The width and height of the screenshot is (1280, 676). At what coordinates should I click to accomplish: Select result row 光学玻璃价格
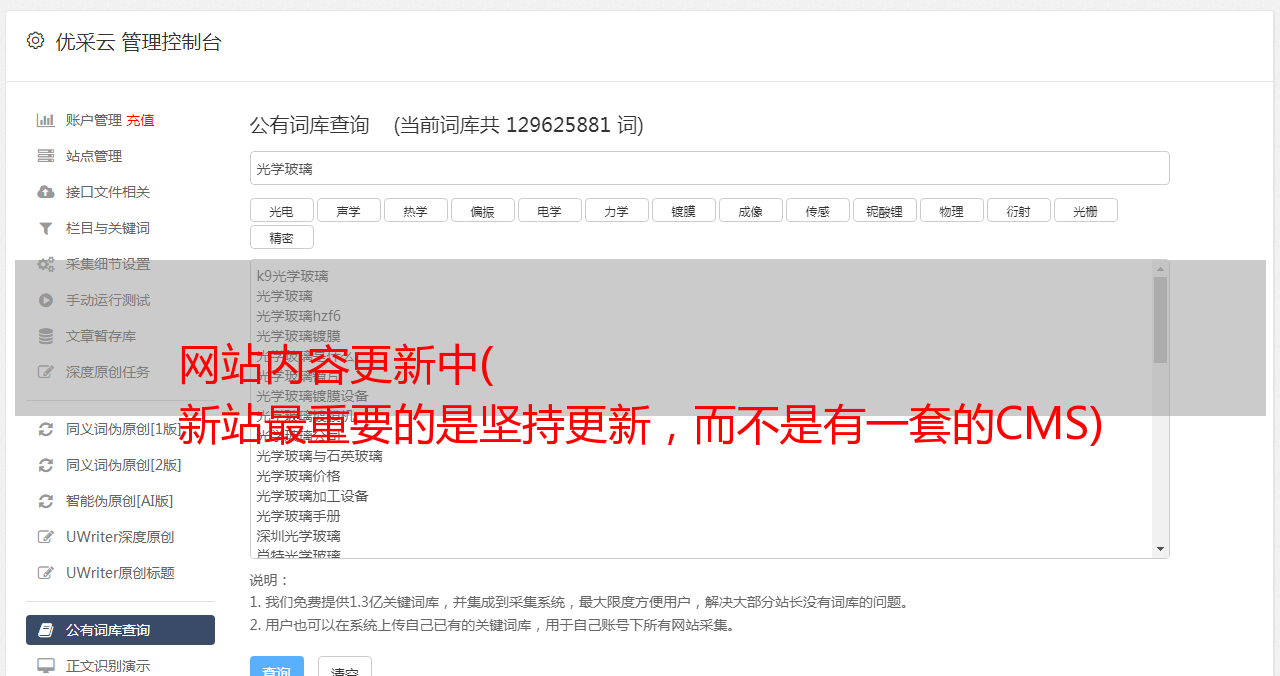(298, 476)
